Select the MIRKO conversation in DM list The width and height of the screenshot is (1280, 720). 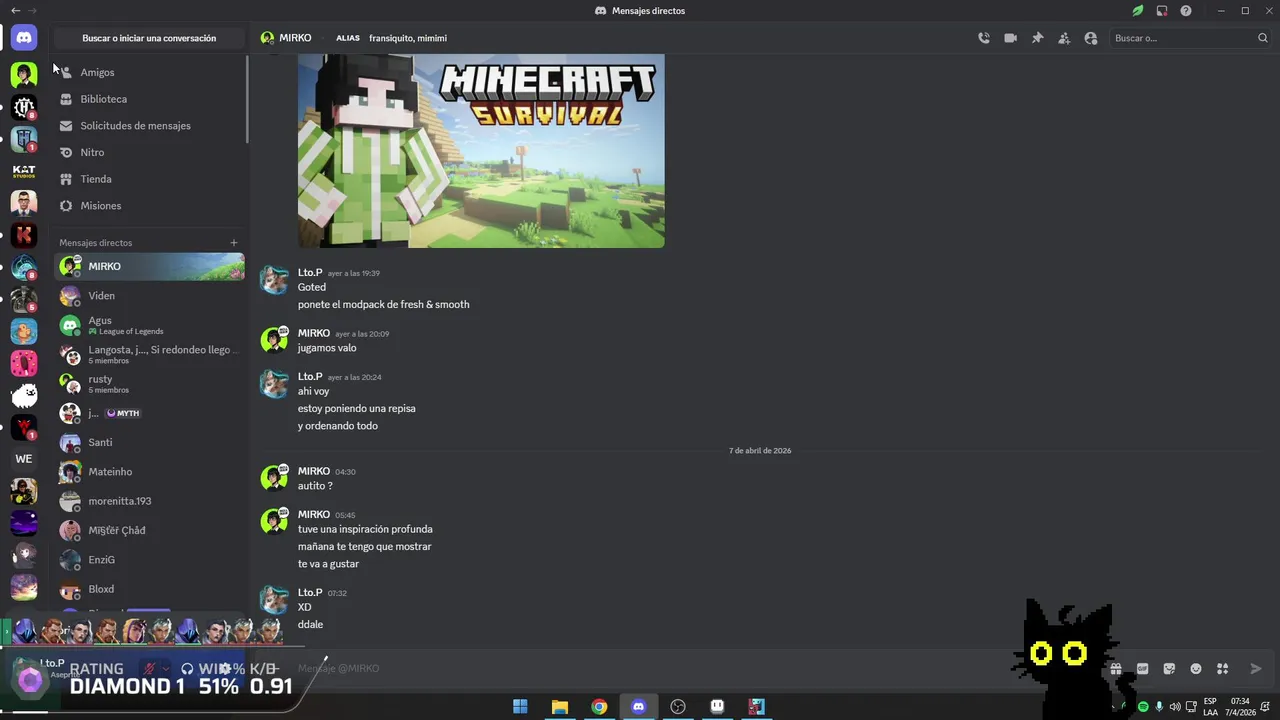tap(149, 267)
